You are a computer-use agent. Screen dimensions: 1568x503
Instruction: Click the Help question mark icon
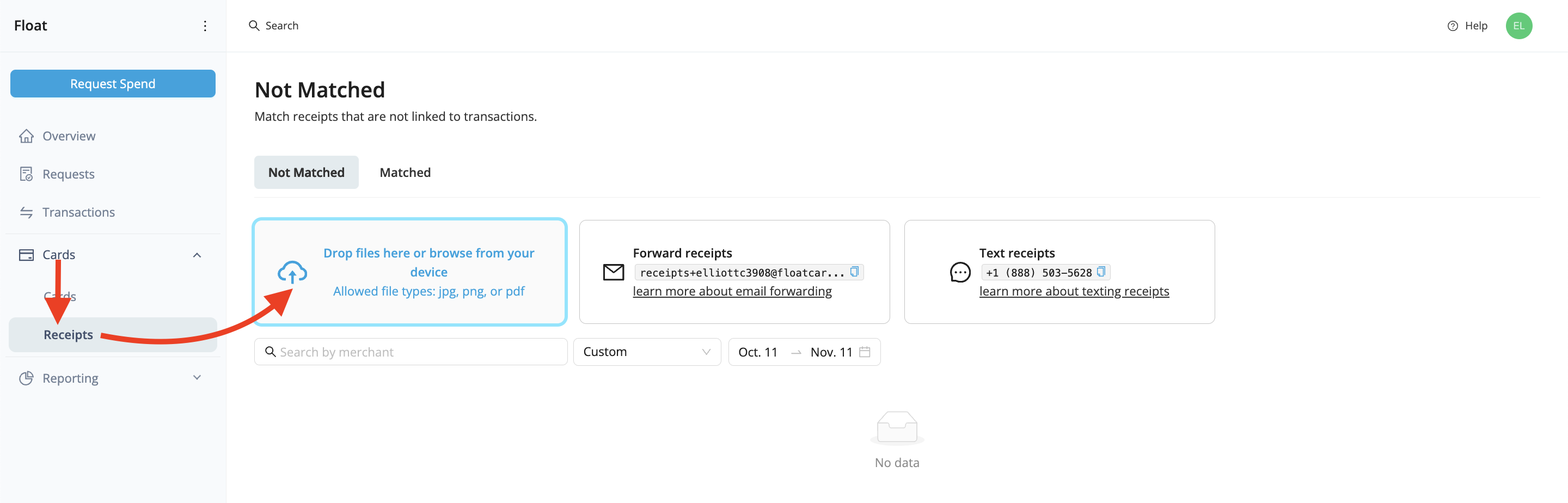[1453, 26]
